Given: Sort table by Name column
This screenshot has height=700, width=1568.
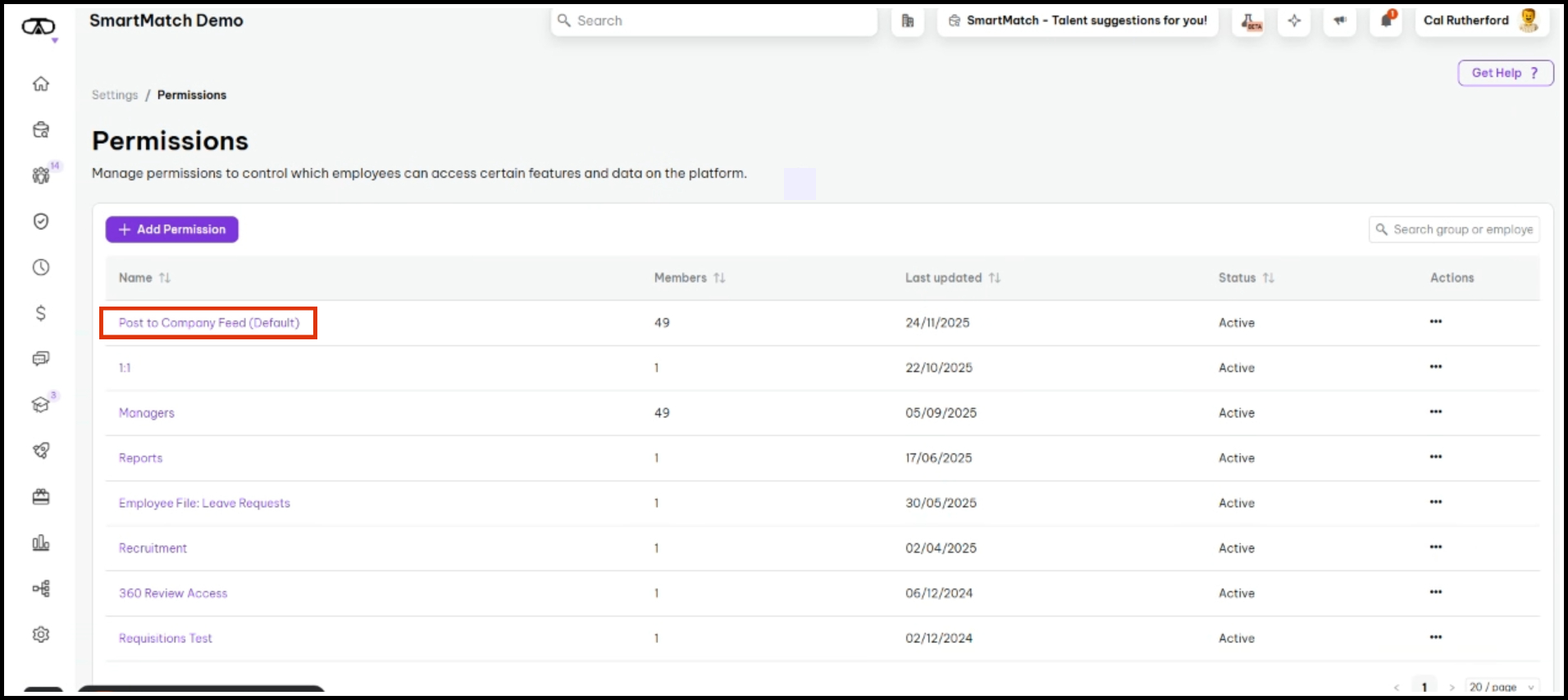Looking at the screenshot, I should coord(164,278).
